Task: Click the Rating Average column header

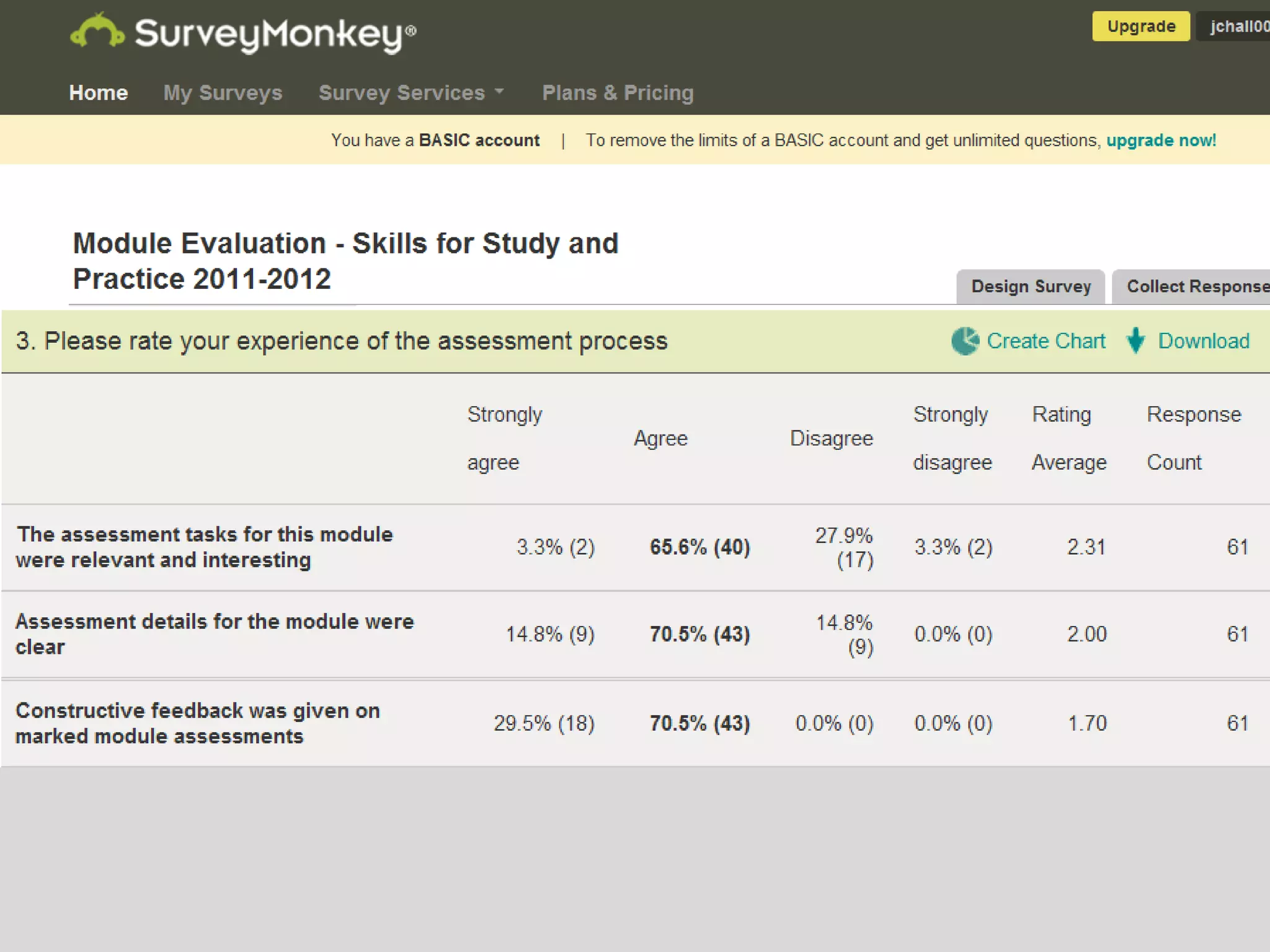Action: [x=1068, y=438]
